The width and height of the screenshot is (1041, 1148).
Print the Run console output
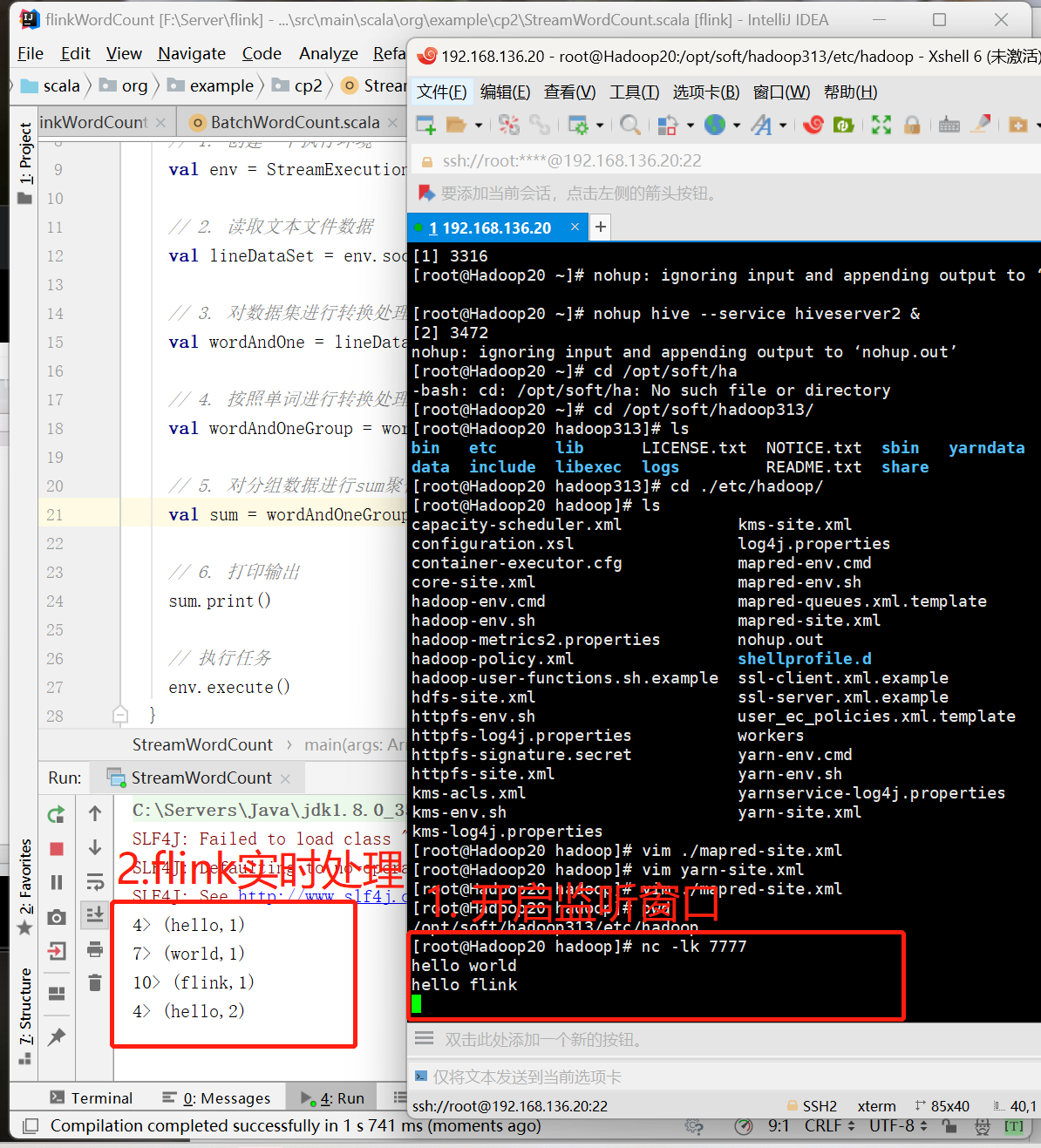pyautogui.click(x=95, y=949)
